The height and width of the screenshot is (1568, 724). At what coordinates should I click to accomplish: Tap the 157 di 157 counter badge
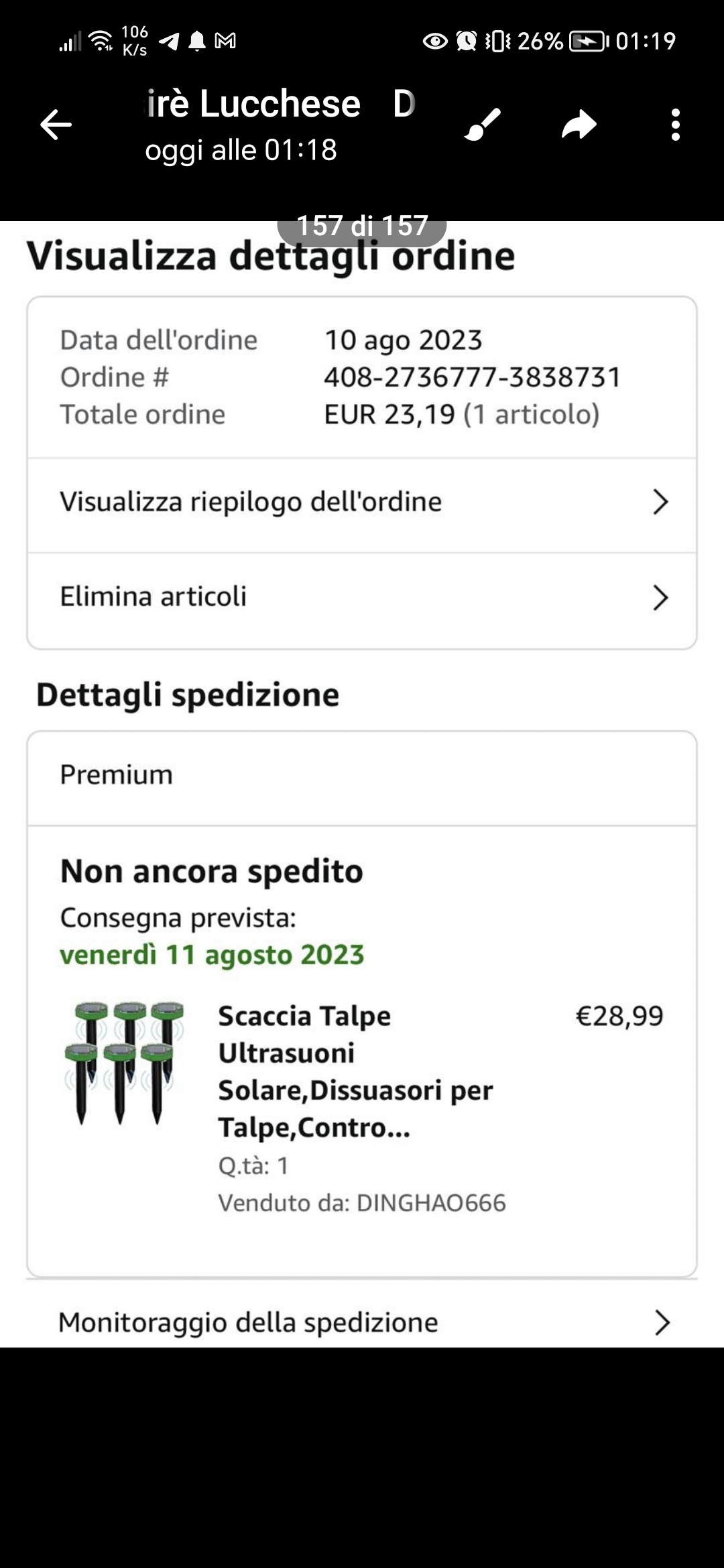point(362,226)
